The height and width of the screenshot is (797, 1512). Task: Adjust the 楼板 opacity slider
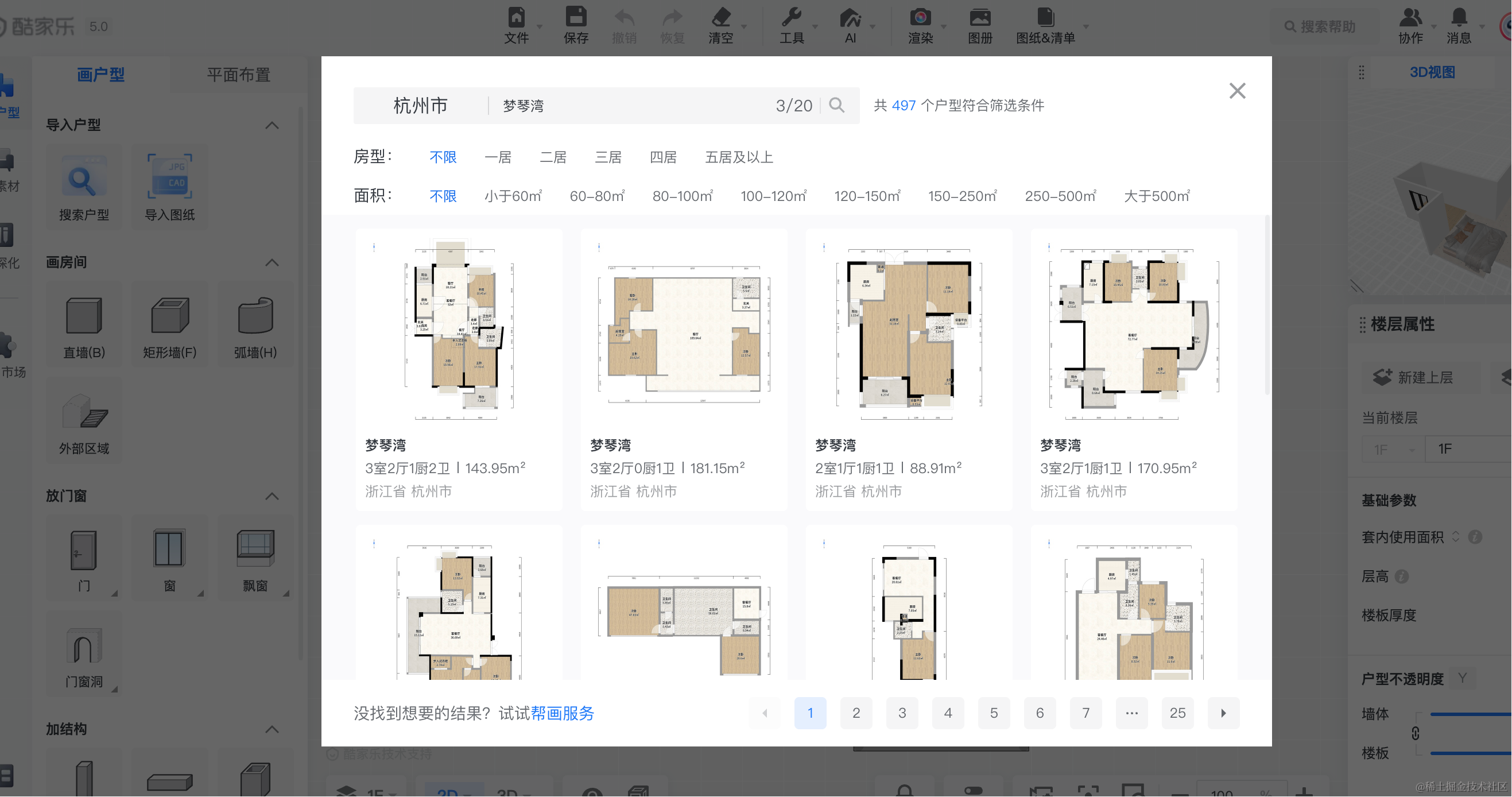point(1470,752)
